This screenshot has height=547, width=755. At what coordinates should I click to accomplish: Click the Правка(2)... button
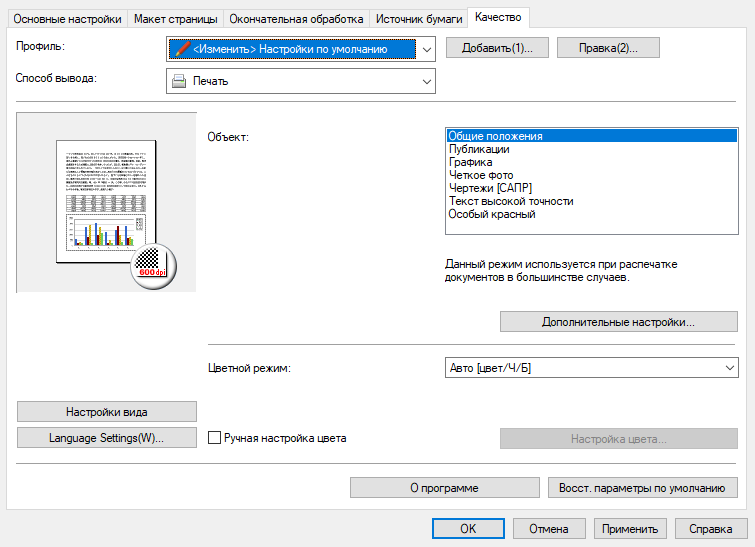pos(608,48)
